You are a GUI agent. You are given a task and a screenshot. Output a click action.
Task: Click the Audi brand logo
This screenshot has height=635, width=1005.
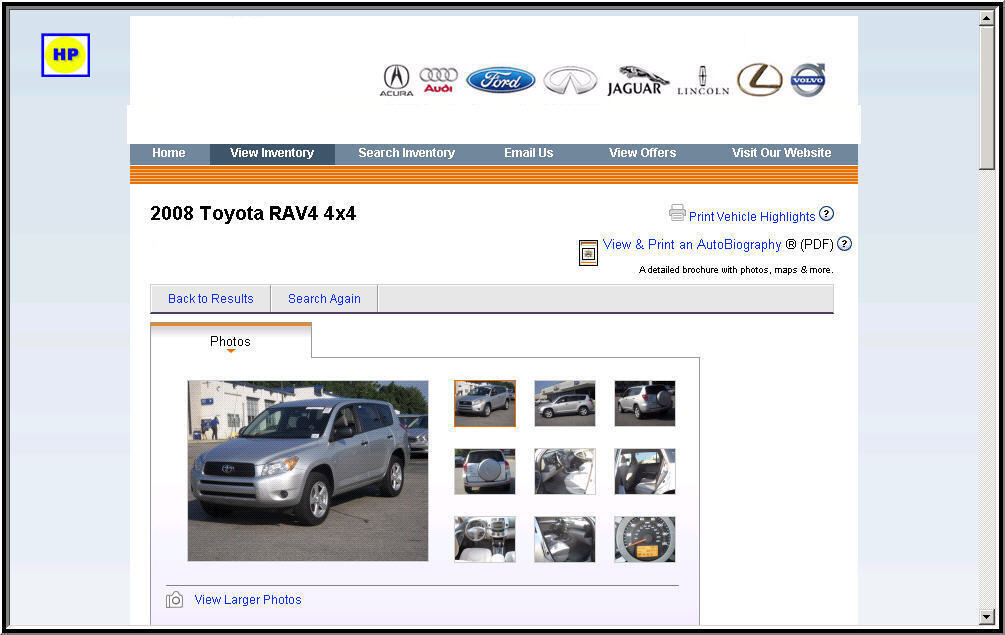coord(438,80)
